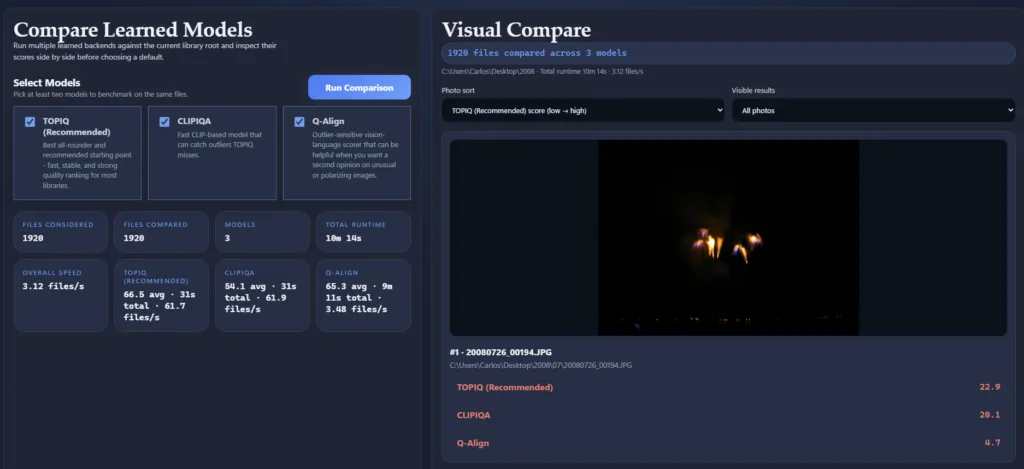Uncheck the Q-Align model checkbox
Image resolution: width=1024 pixels, height=469 pixels.
point(299,121)
